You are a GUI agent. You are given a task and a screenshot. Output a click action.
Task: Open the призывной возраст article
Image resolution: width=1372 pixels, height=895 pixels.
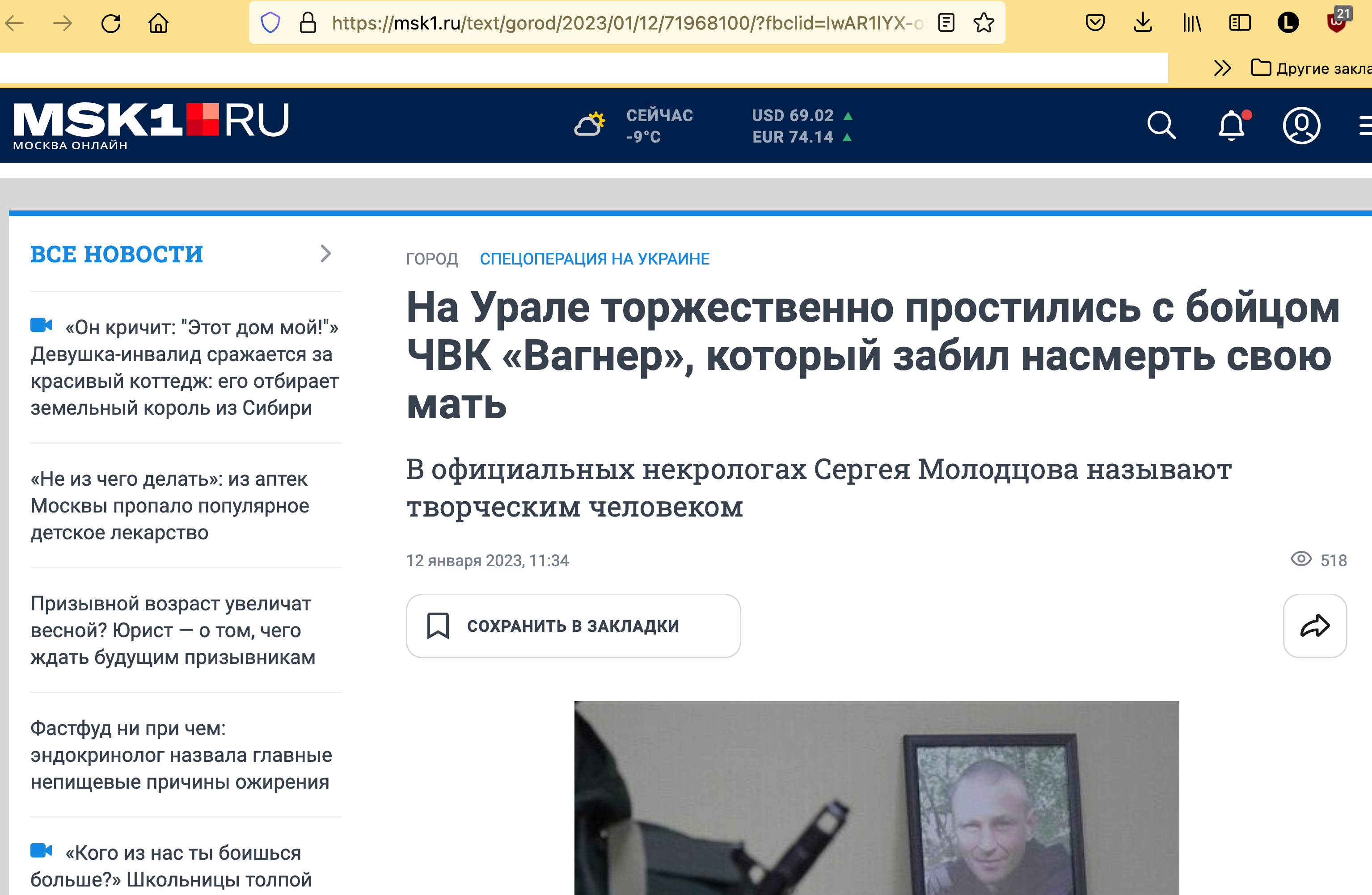click(x=173, y=630)
